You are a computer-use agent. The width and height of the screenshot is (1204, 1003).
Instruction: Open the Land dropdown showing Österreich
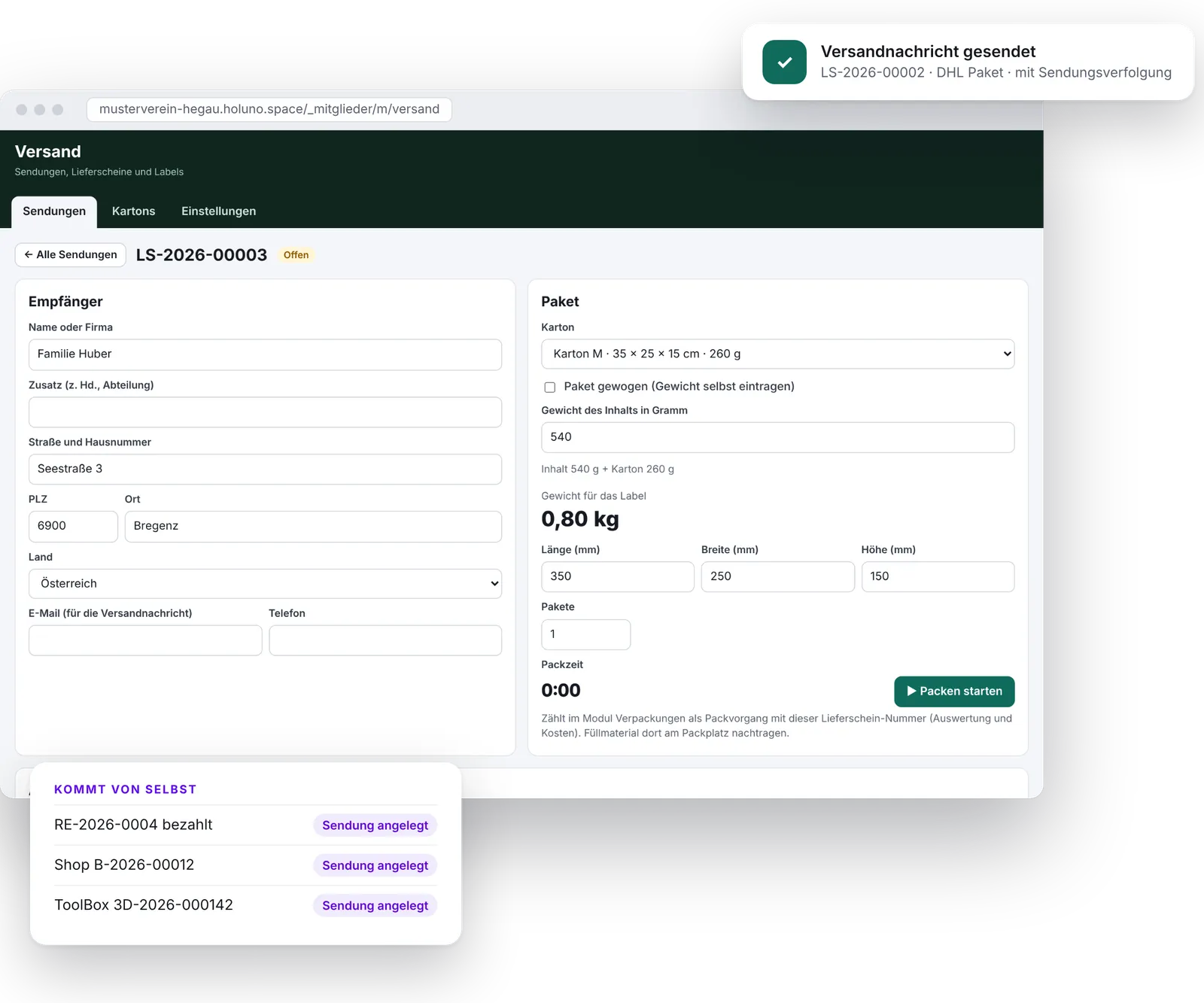click(265, 583)
